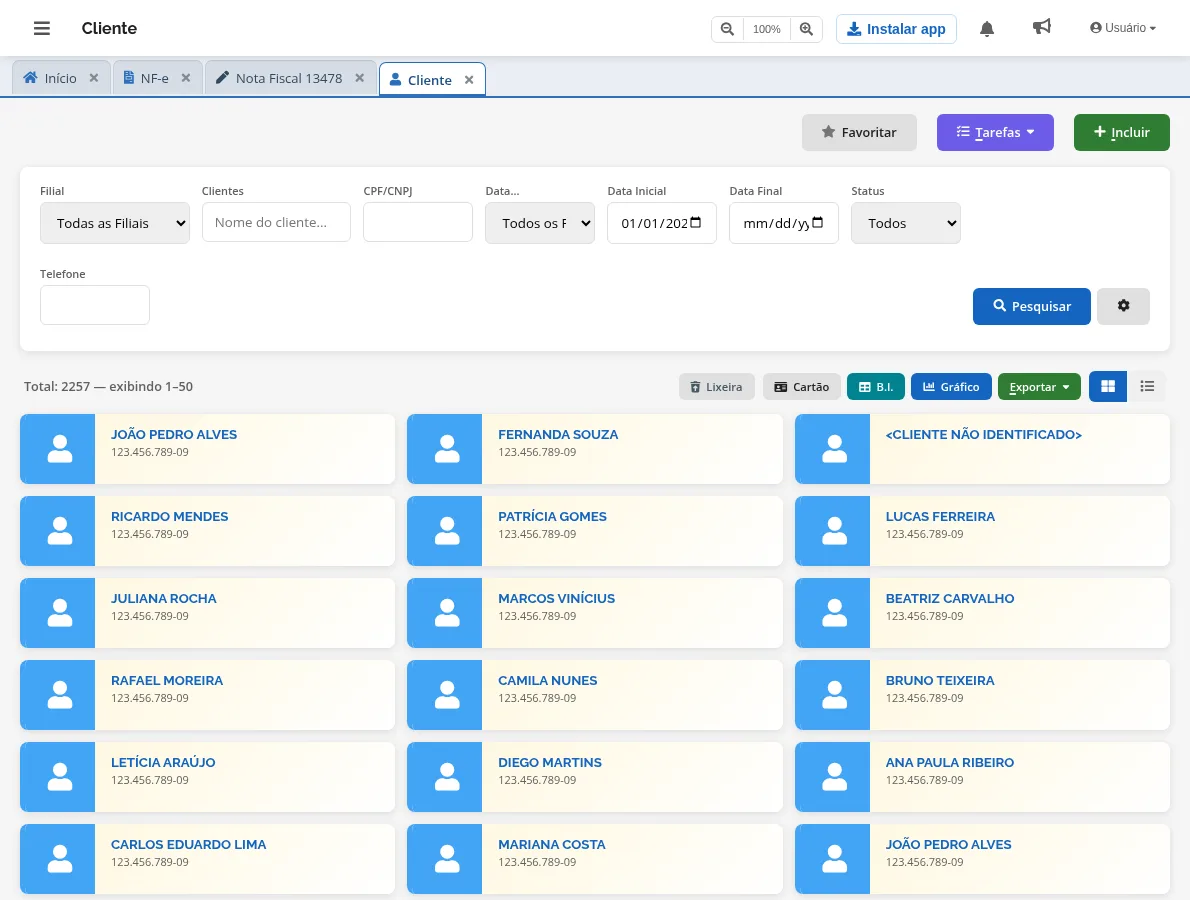Click avatar of Lucas Ferreira card
The width and height of the screenshot is (1190, 900).
(x=834, y=530)
